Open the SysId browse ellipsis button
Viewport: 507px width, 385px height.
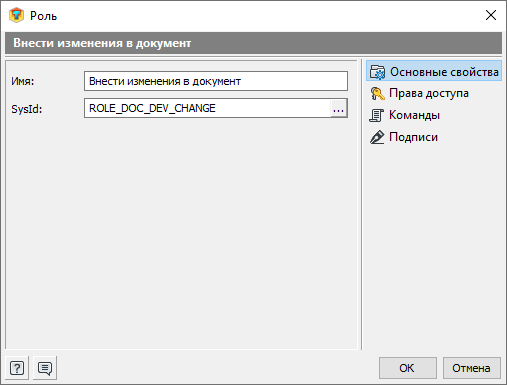[x=338, y=108]
